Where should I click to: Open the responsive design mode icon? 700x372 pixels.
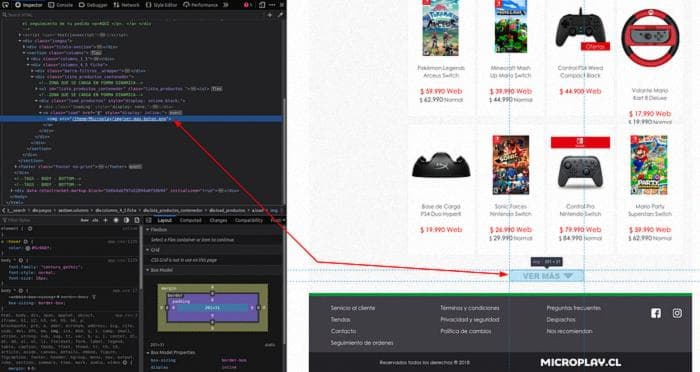point(262,5)
